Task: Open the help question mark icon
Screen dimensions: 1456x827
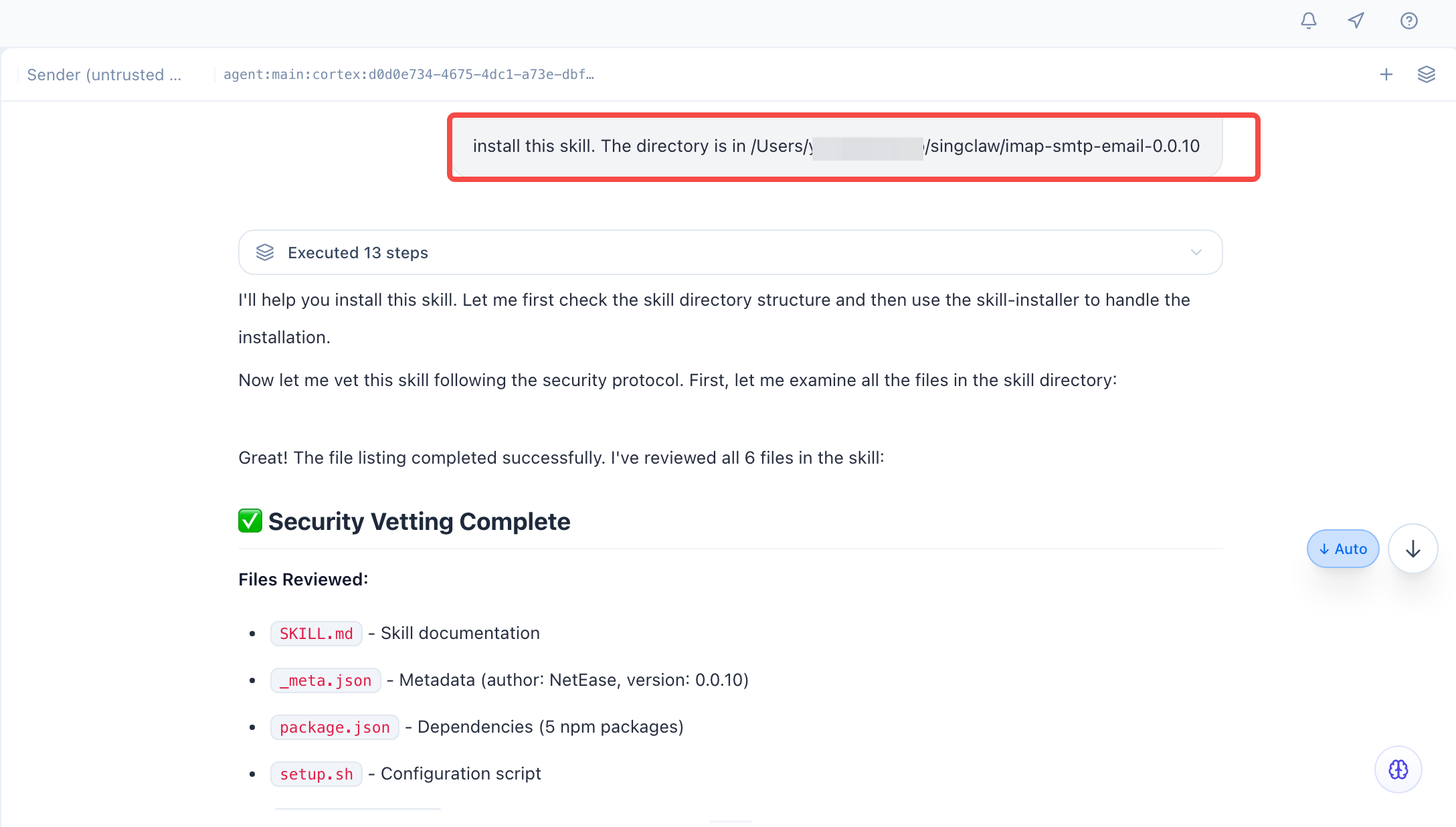Action: (x=1408, y=21)
